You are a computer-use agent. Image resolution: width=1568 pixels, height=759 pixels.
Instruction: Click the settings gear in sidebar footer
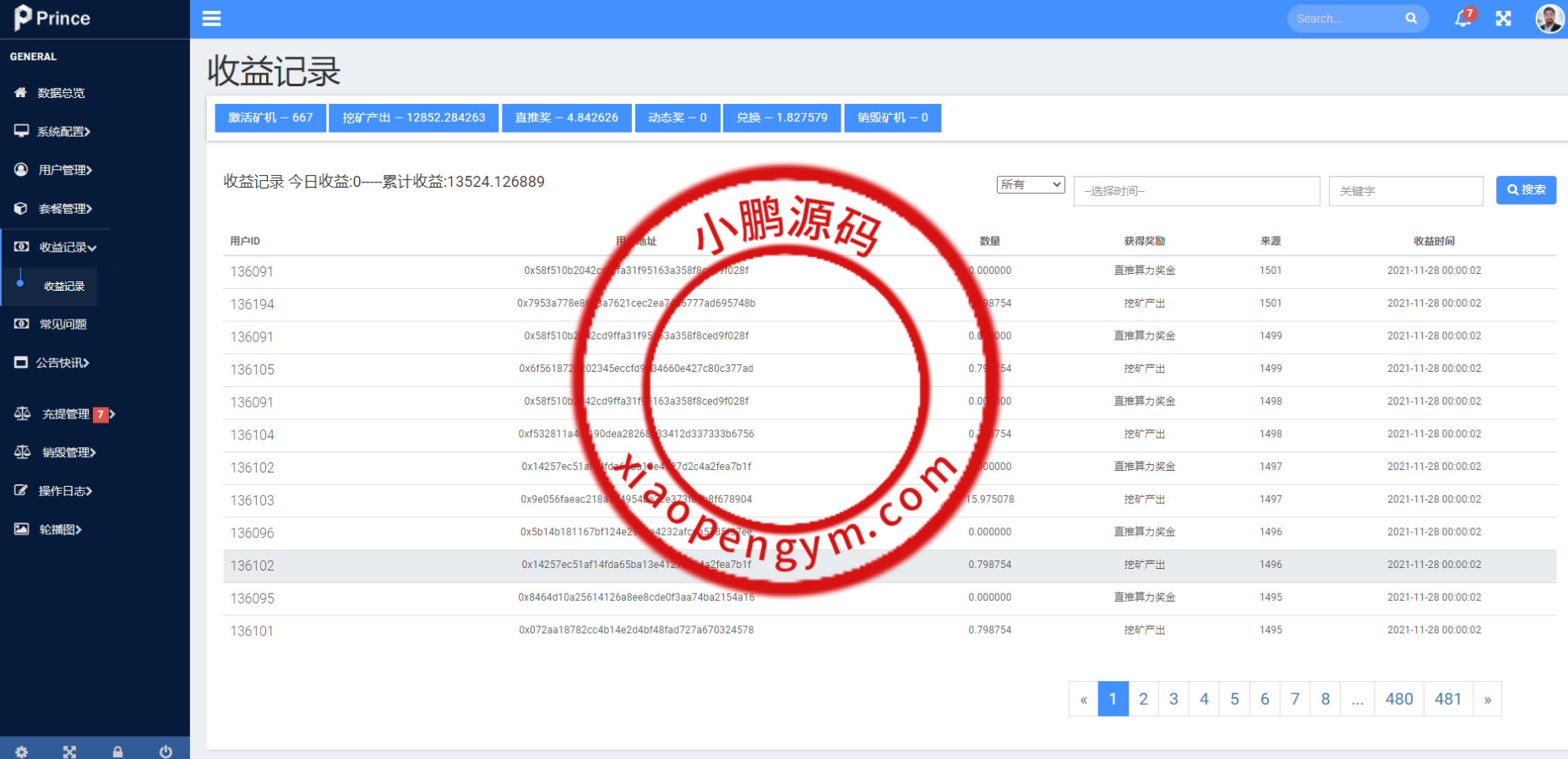21,751
